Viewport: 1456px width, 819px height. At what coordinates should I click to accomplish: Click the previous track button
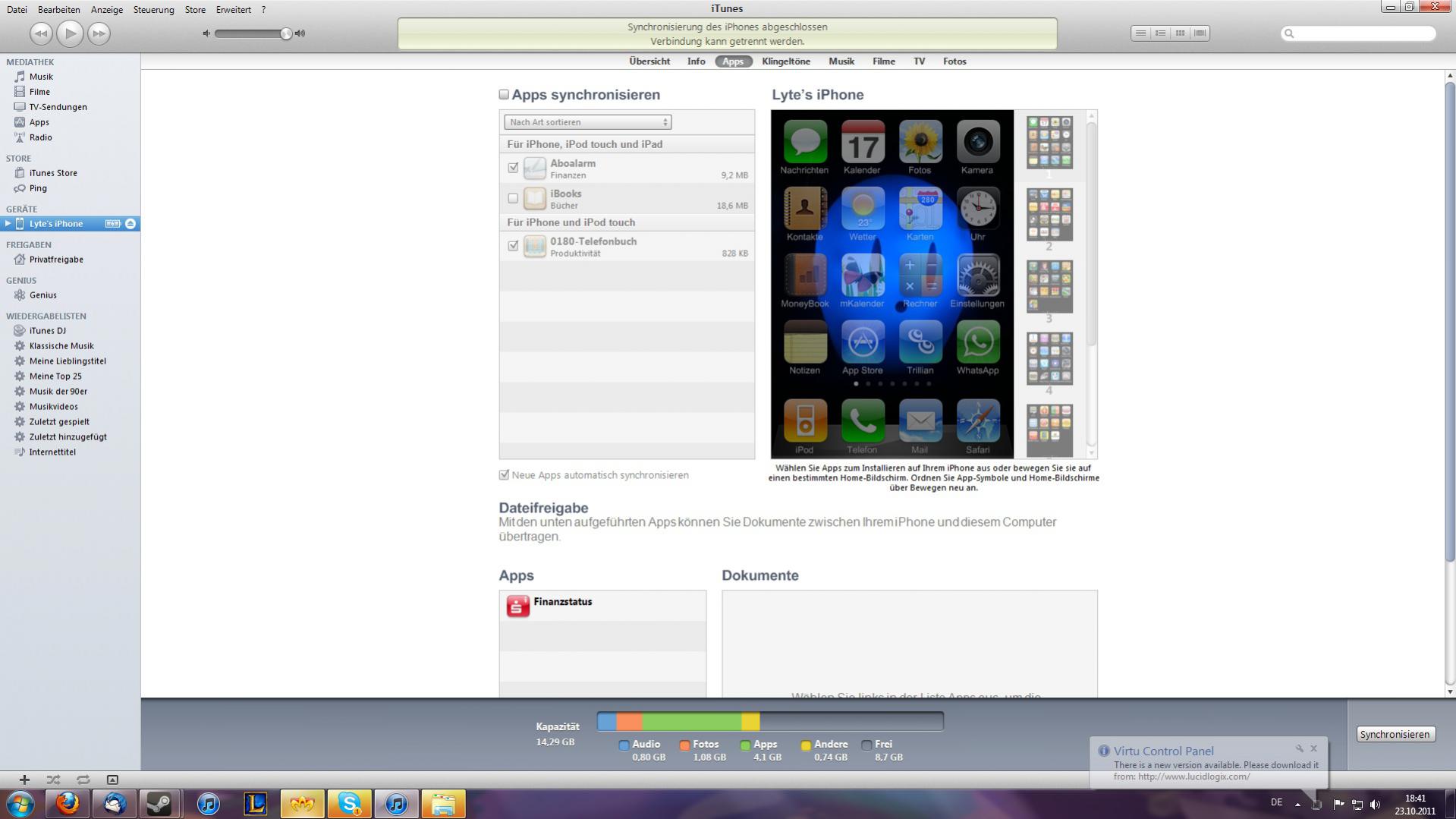42,33
